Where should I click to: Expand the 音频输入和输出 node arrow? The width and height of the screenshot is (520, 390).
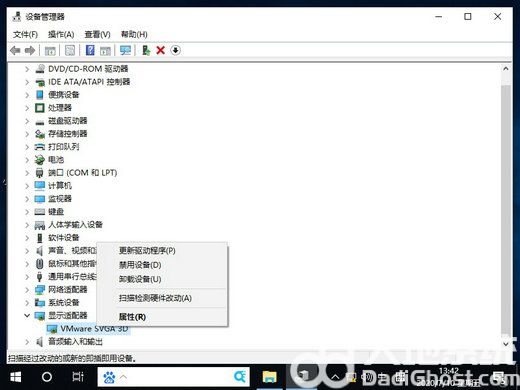[27, 342]
